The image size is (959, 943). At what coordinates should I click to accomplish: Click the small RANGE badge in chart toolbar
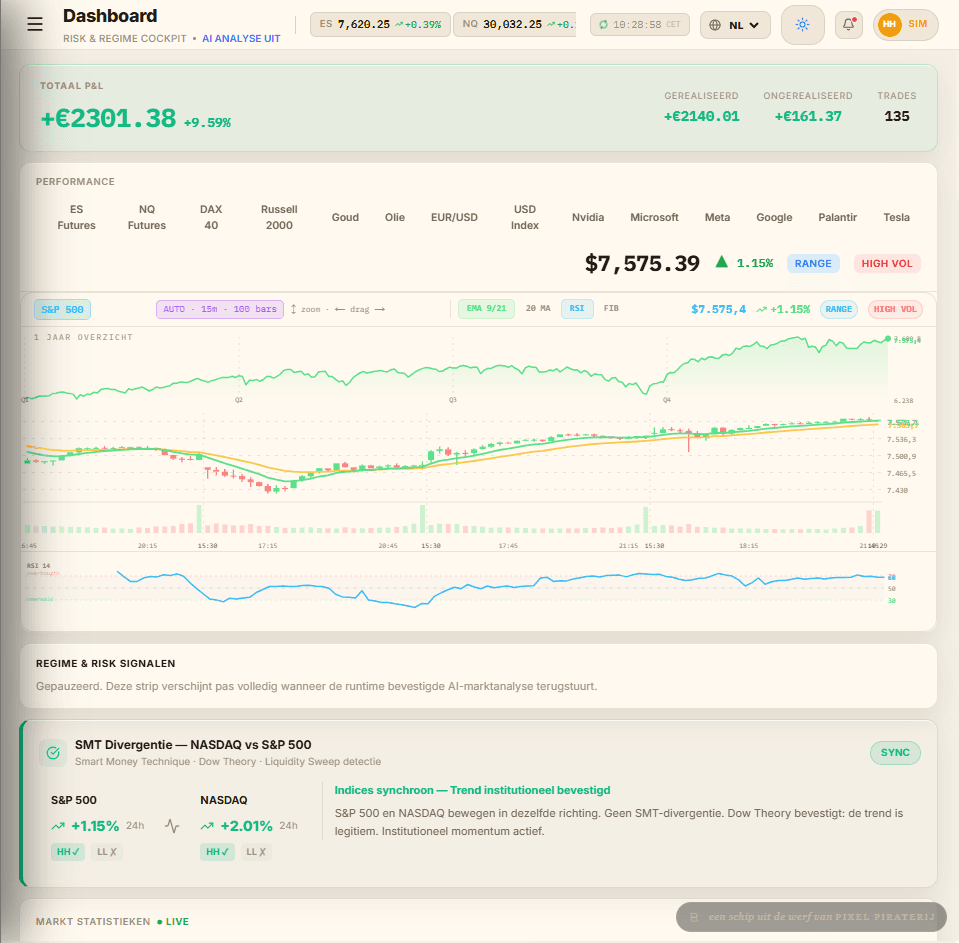(839, 309)
